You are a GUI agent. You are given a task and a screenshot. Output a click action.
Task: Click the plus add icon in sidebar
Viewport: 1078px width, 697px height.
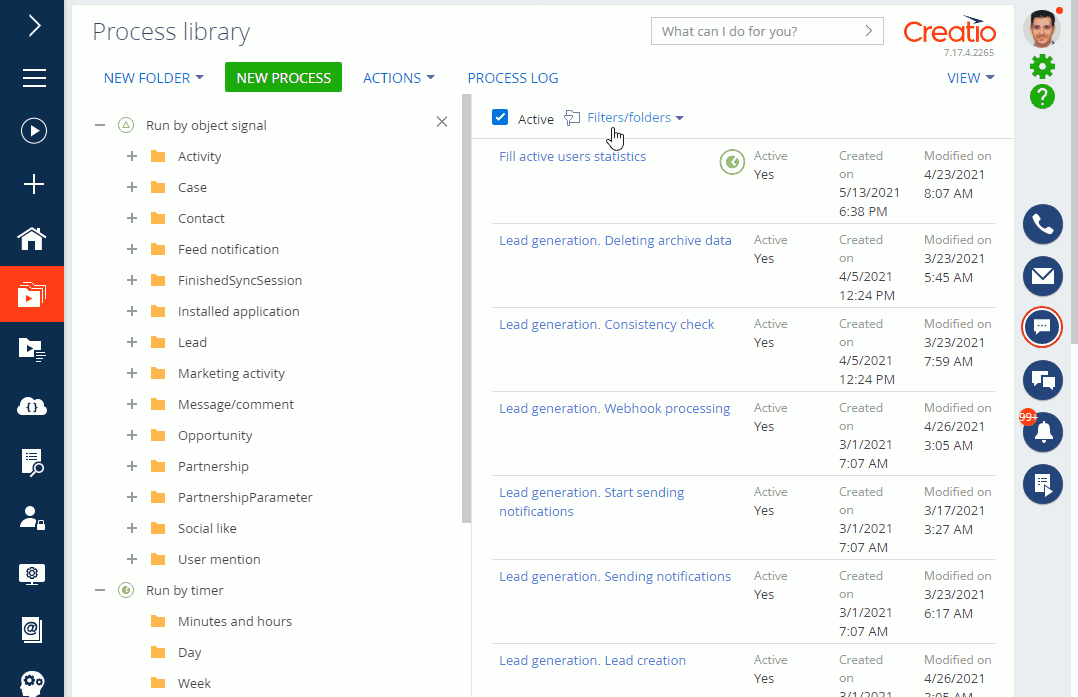point(34,184)
